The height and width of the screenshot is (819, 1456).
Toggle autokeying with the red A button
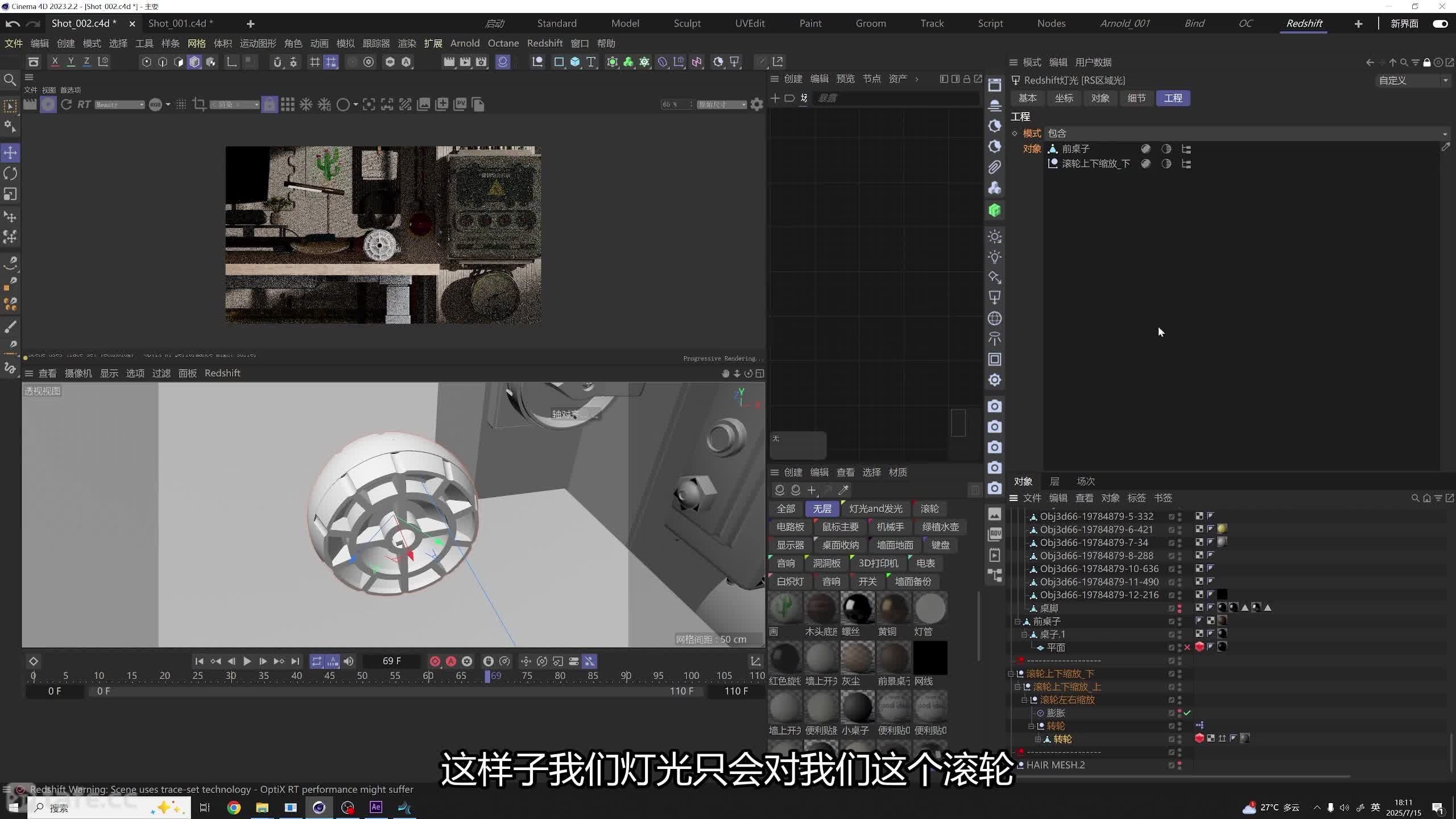pos(451,661)
